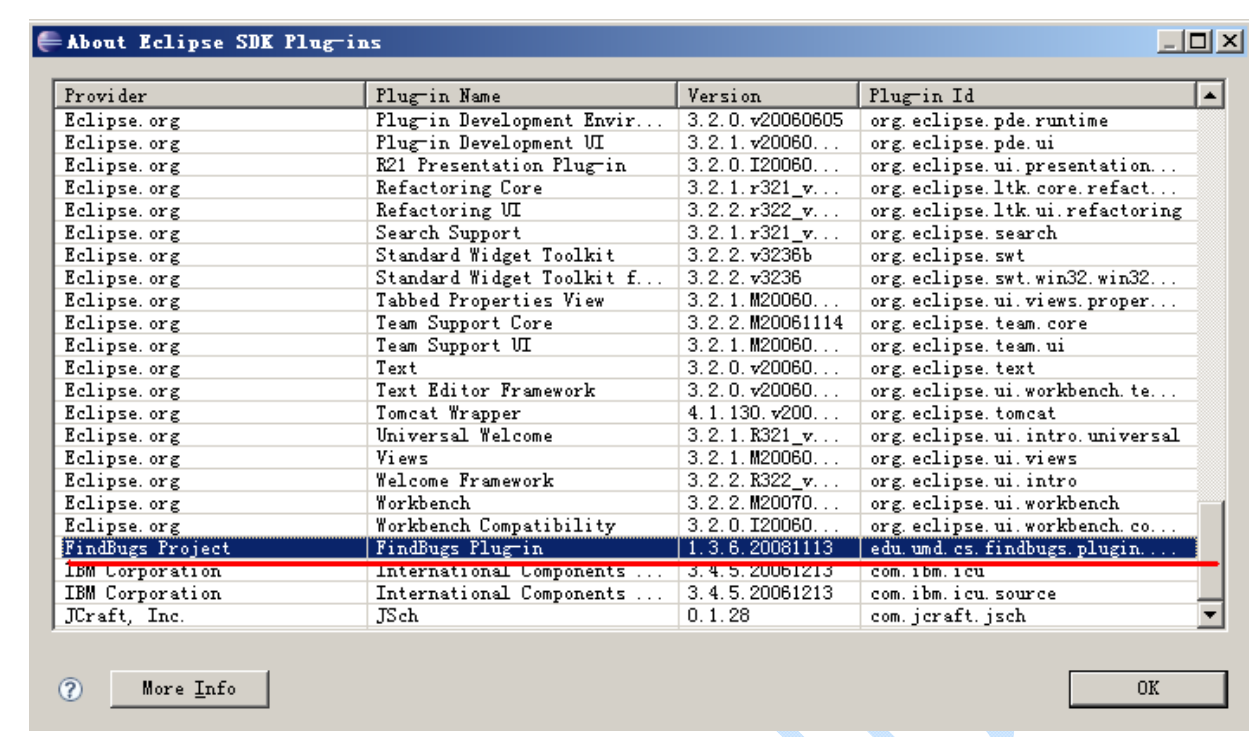Select Eclipse.org in the Search Support row
The image size is (1252, 737).
coord(122,233)
